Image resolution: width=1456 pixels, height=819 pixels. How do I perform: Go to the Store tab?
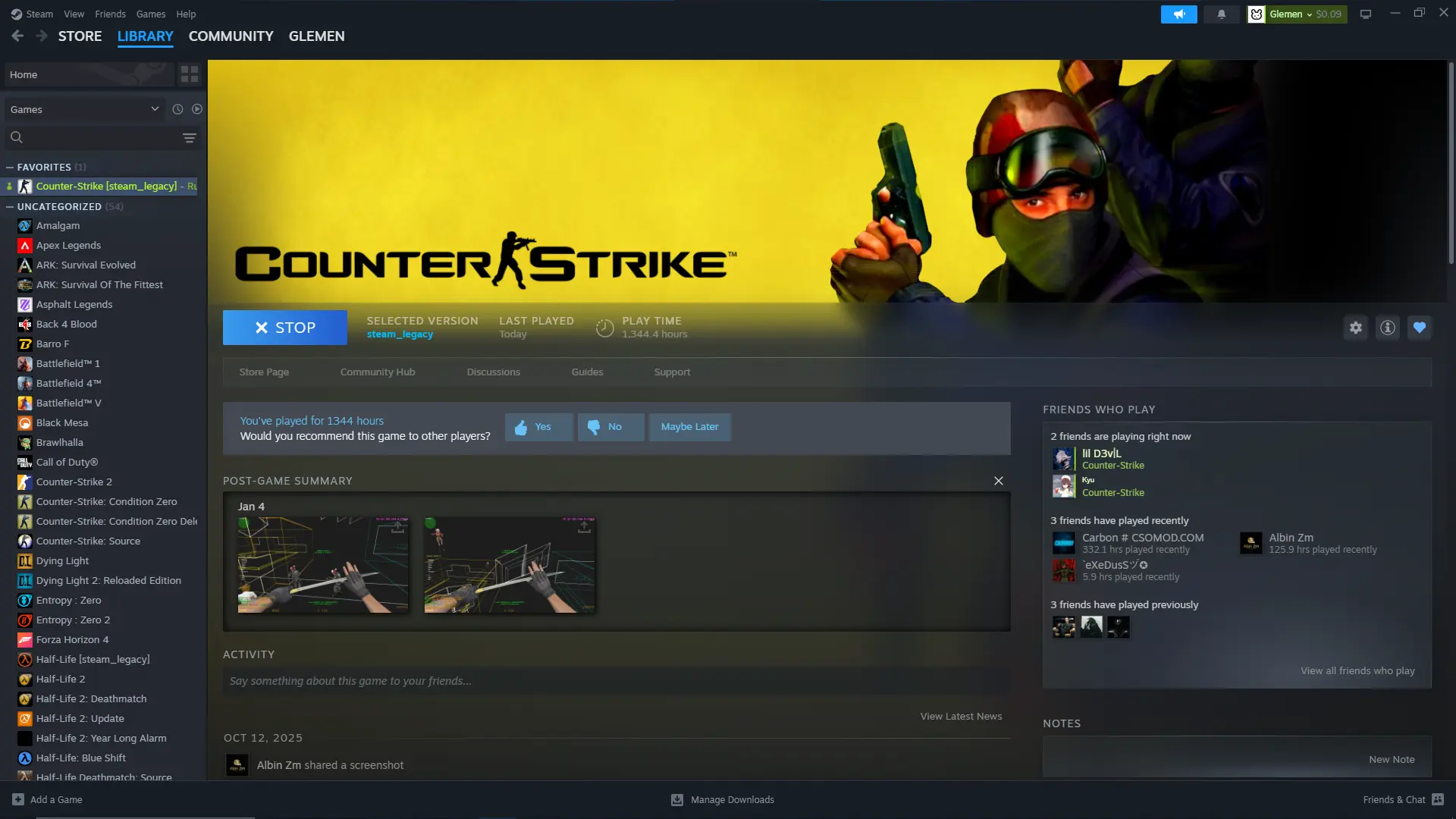80,36
